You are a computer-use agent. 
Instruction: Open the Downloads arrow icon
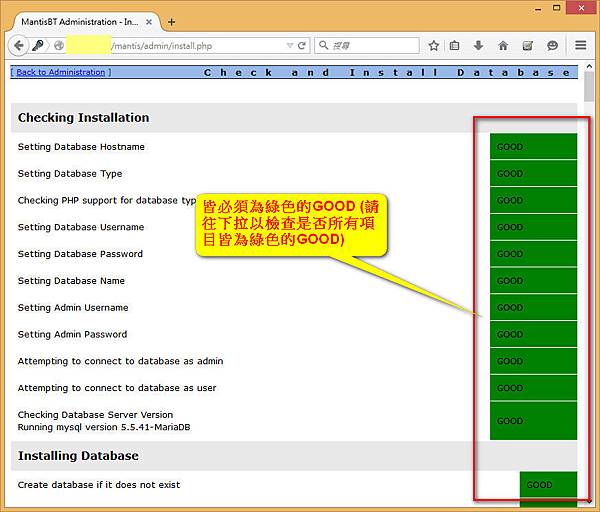pyautogui.click(x=478, y=46)
